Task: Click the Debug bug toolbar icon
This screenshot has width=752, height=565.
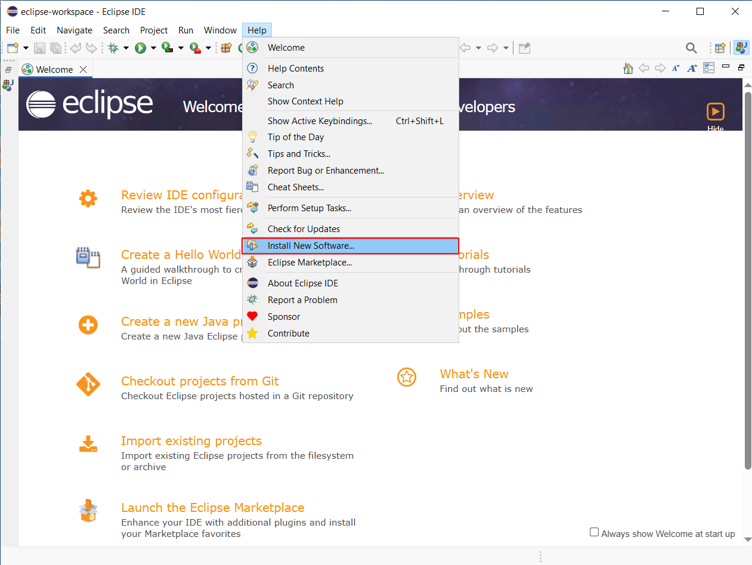Action: [113, 48]
